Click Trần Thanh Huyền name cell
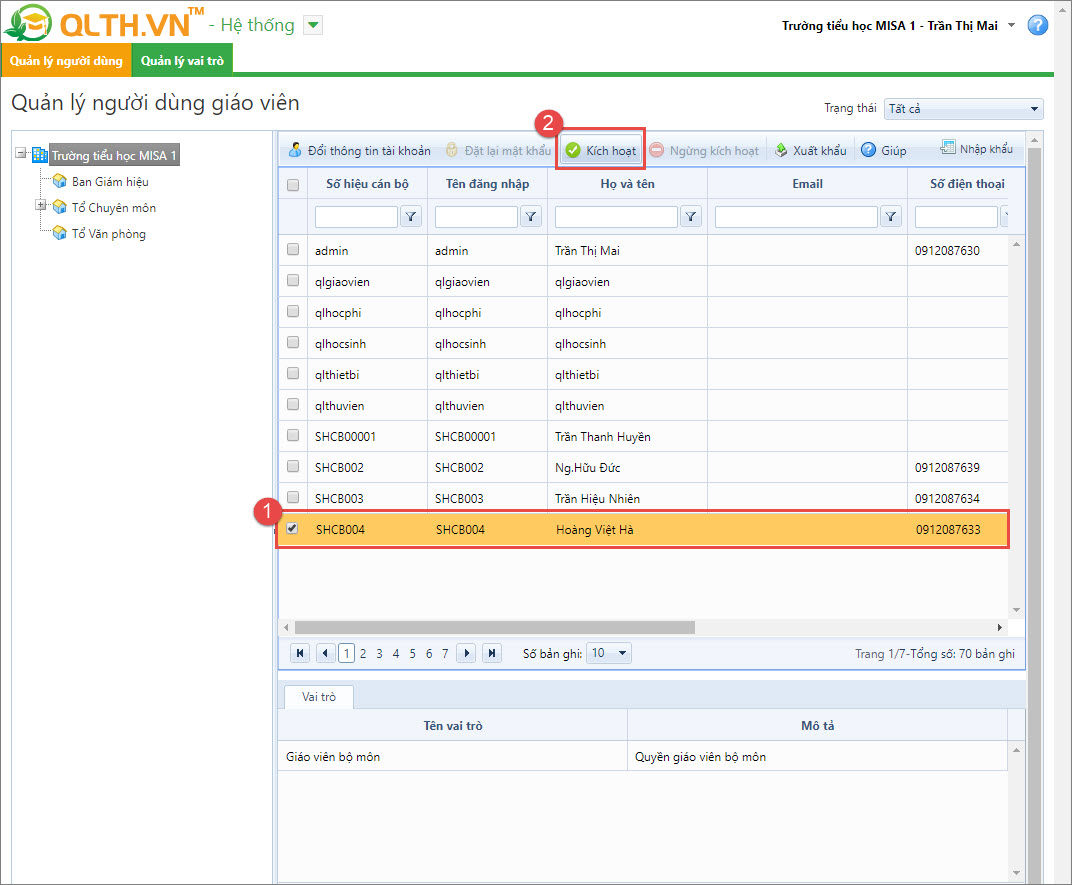The width and height of the screenshot is (1072, 885). click(627, 436)
